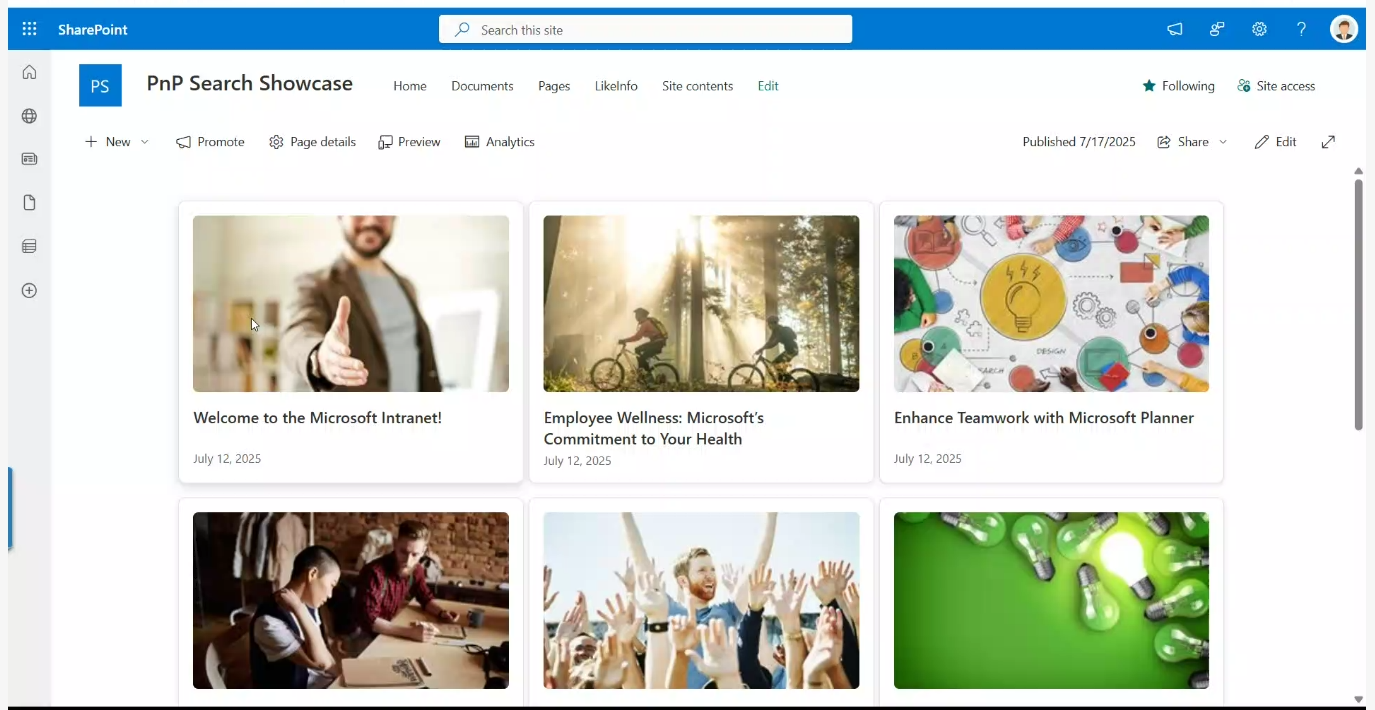The height and width of the screenshot is (710, 1375).
Task: Open the Settings gear icon
Action: coord(1259,29)
